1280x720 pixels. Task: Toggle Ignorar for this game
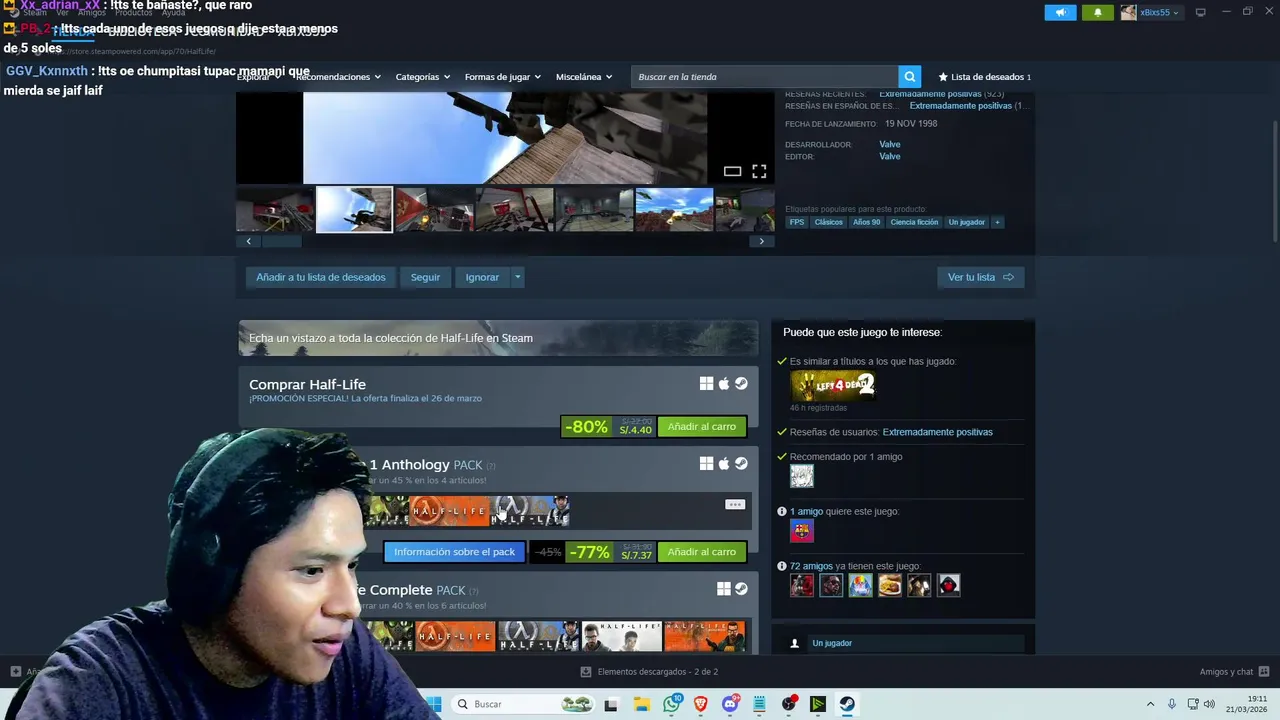click(482, 277)
